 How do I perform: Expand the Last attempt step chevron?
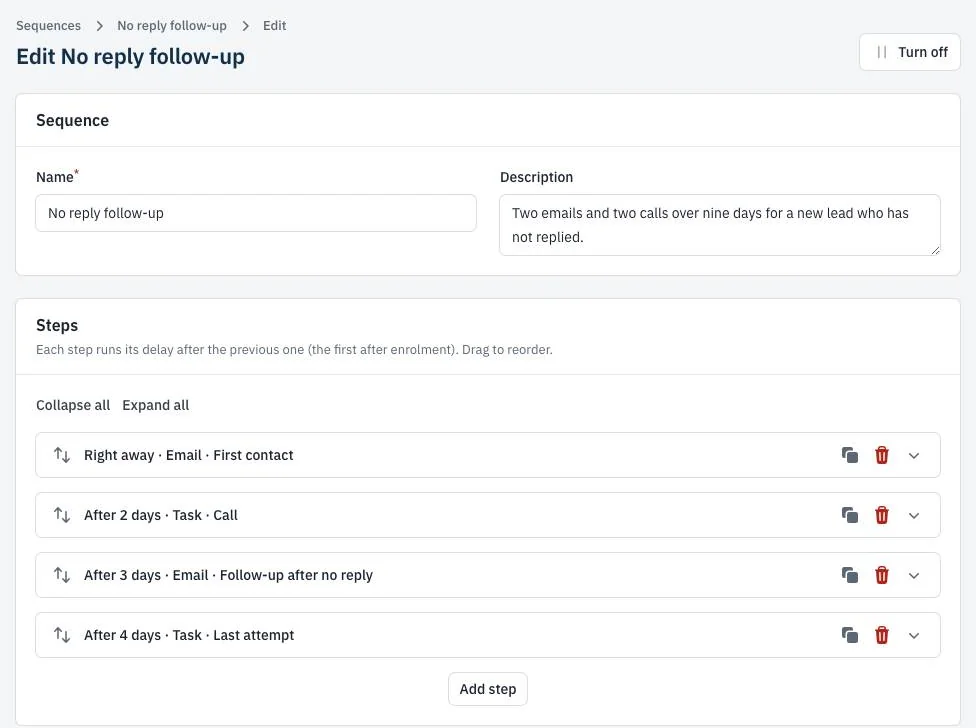[x=914, y=635]
